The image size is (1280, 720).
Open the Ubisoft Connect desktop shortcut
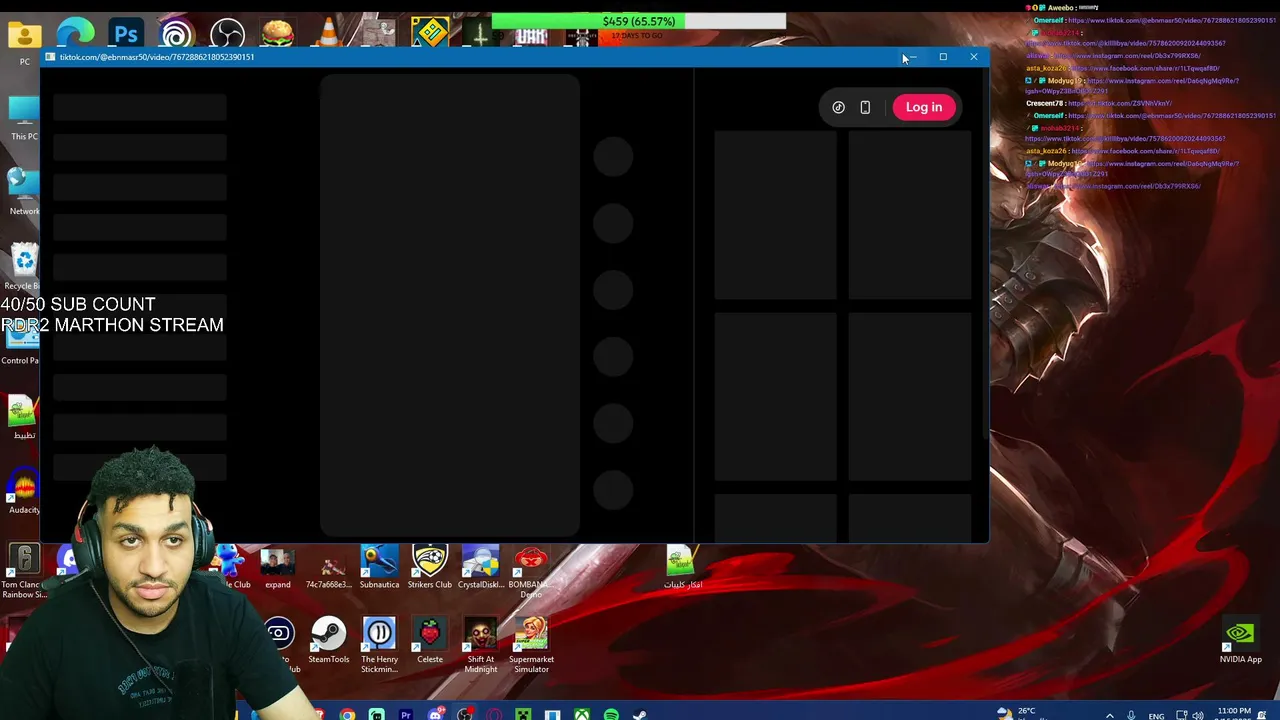[176, 34]
